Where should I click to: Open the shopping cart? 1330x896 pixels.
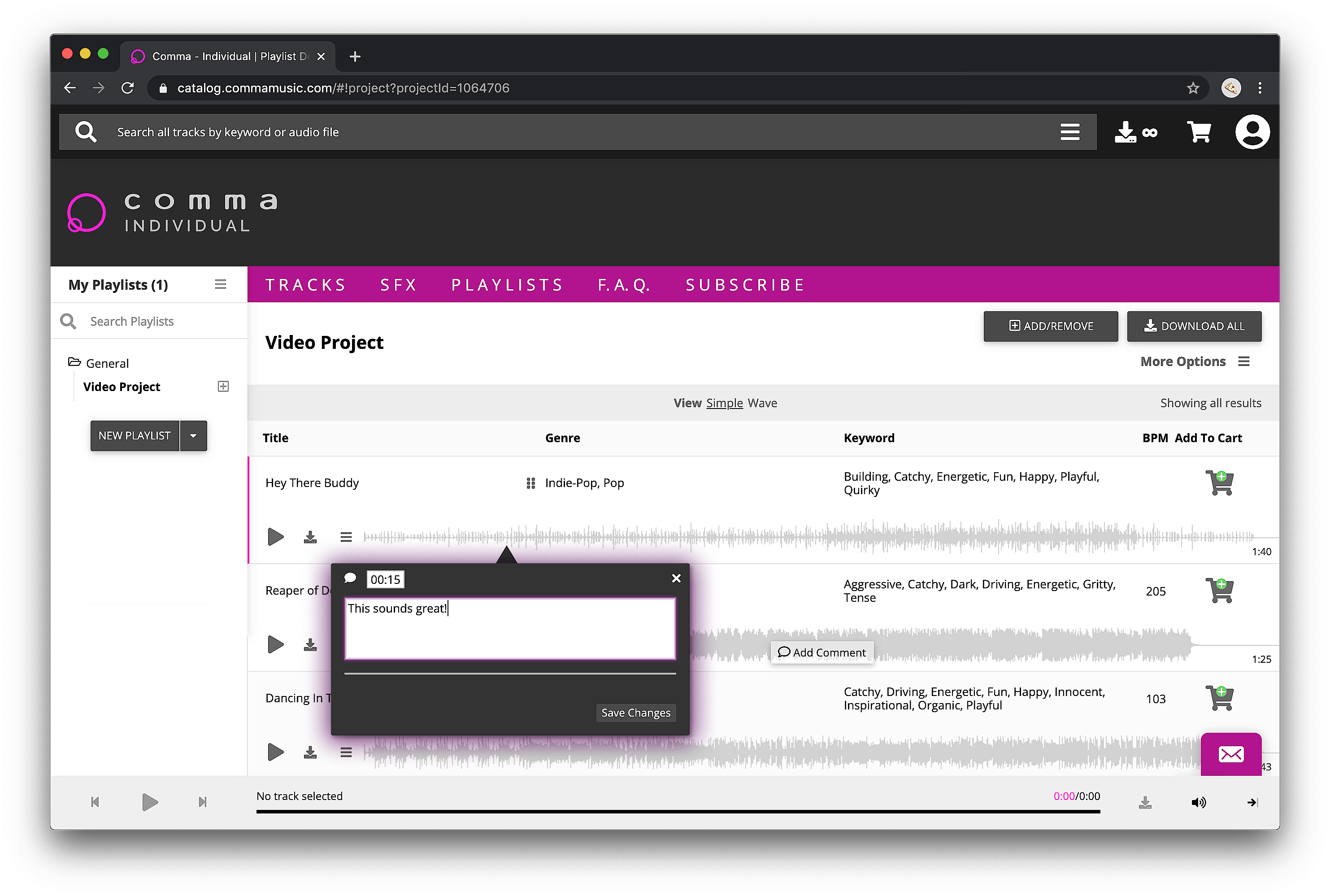click(x=1199, y=132)
